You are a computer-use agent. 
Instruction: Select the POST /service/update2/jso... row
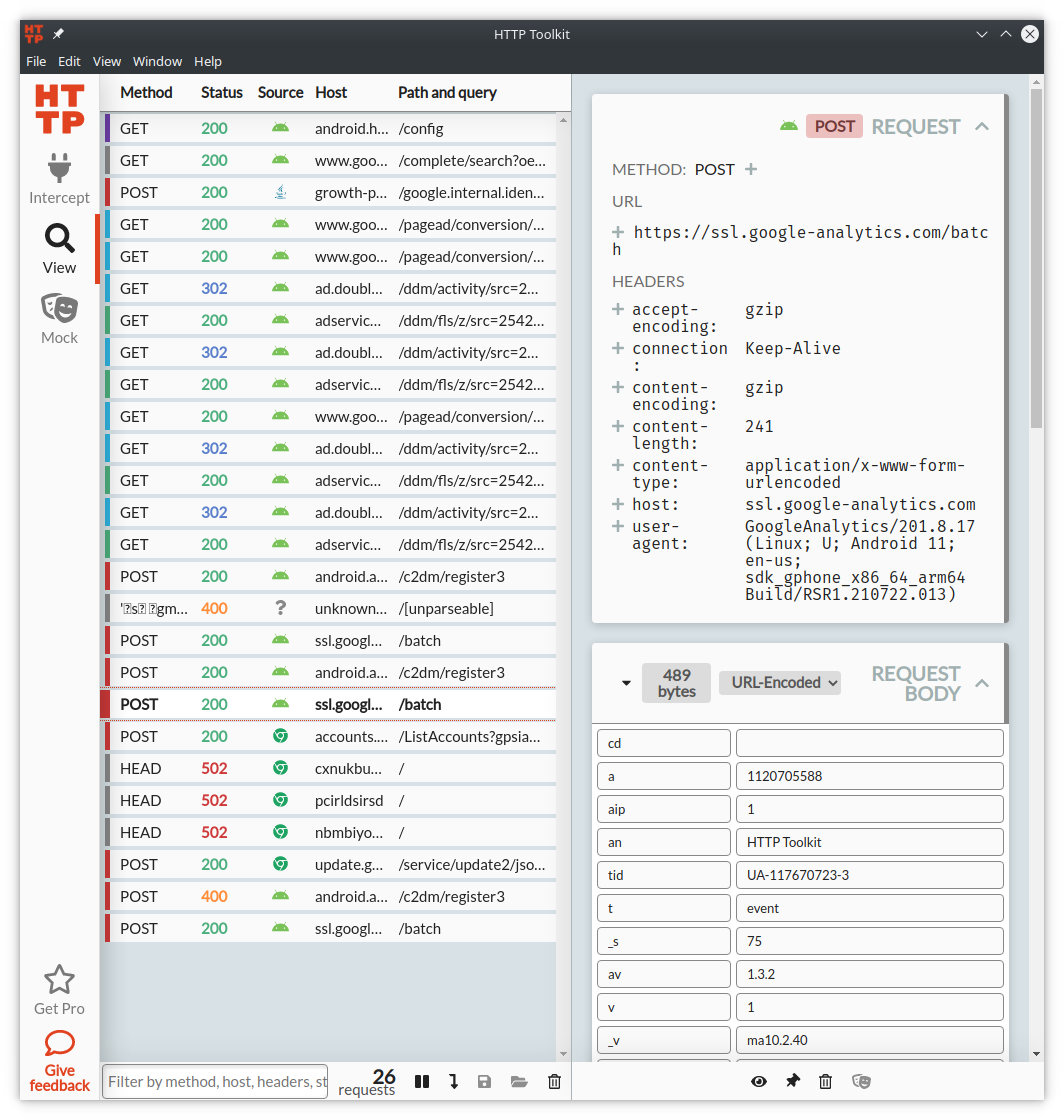pyautogui.click(x=330, y=864)
